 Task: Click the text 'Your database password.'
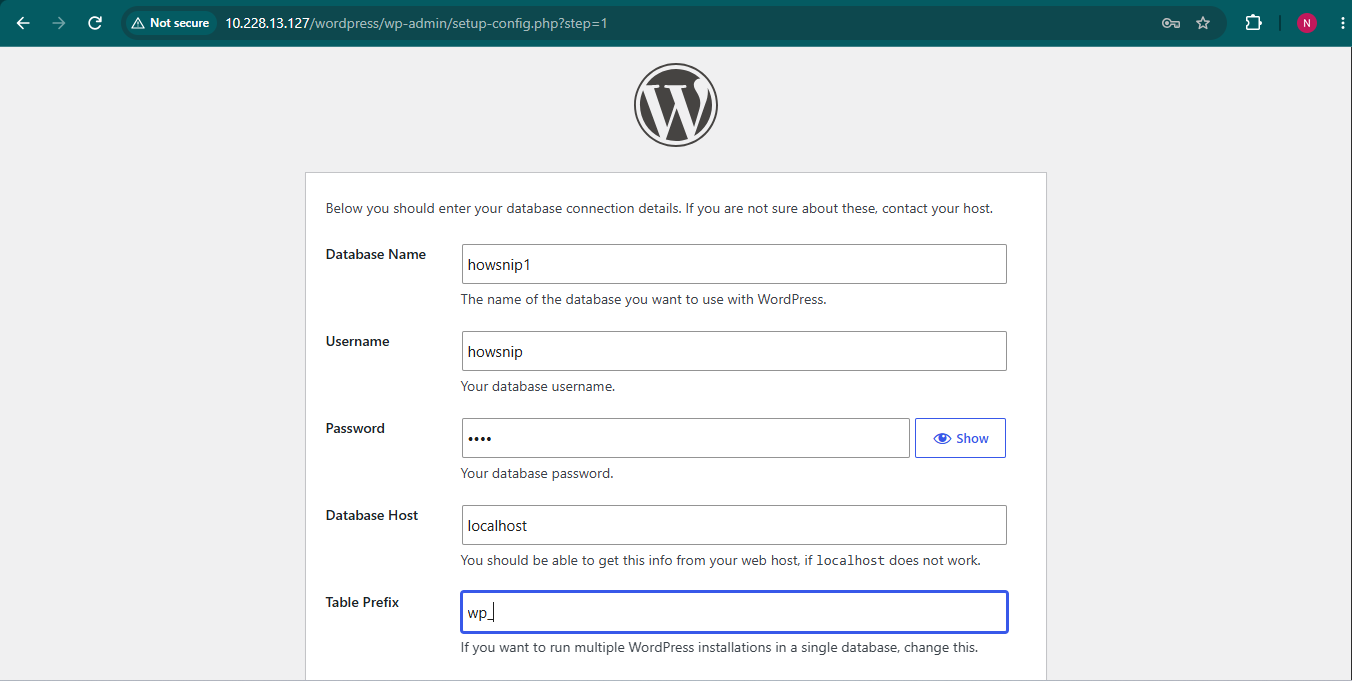tap(537, 473)
